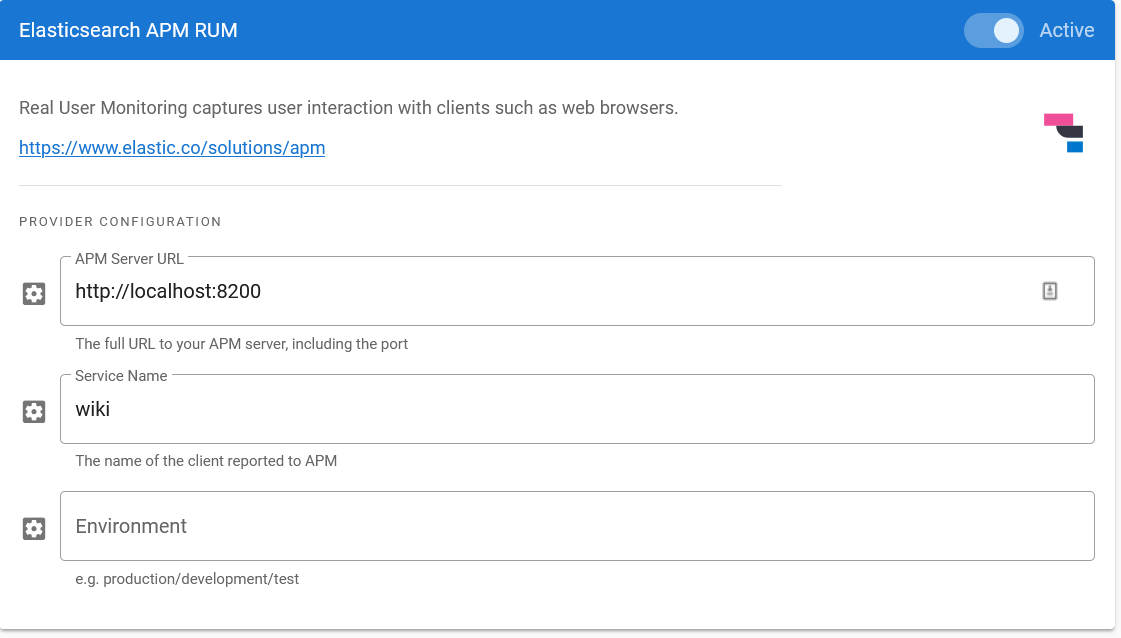This screenshot has height=638, width=1121.
Task: Click the Active label next to the switch
Action: click(1066, 30)
